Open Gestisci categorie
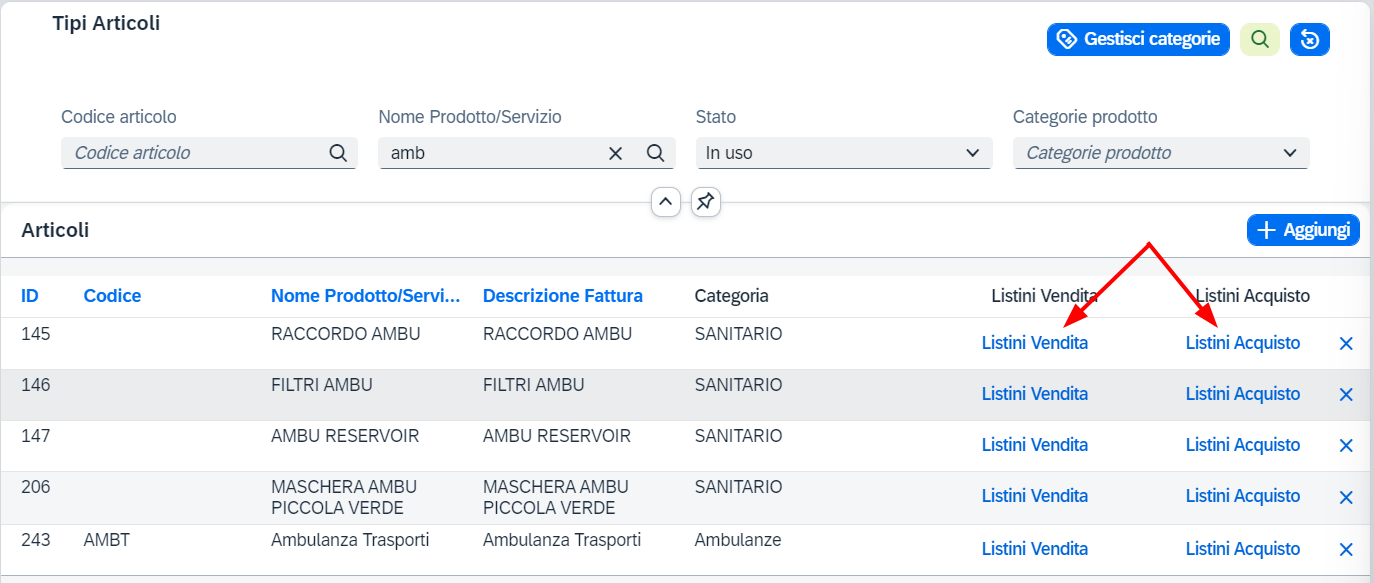This screenshot has width=1374, height=583. [1138, 39]
